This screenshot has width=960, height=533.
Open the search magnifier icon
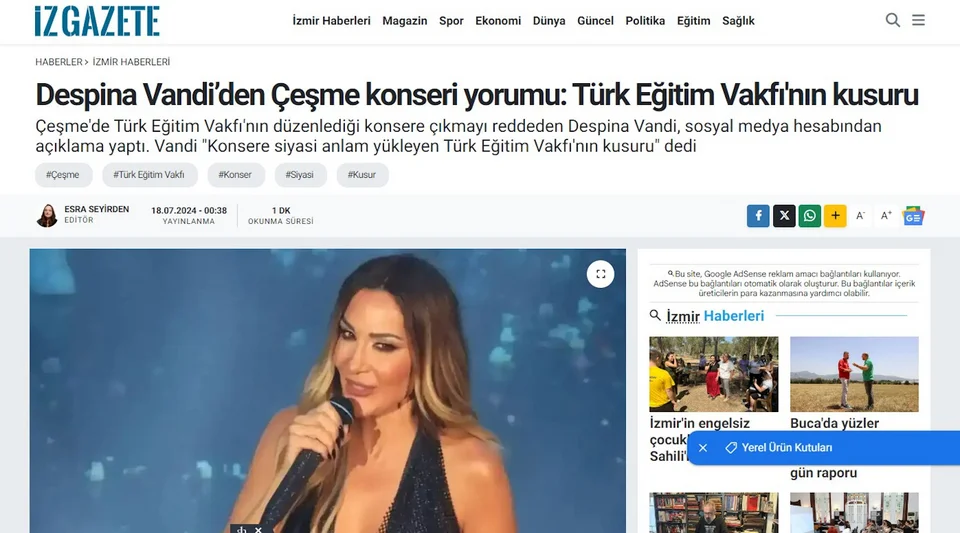(893, 20)
